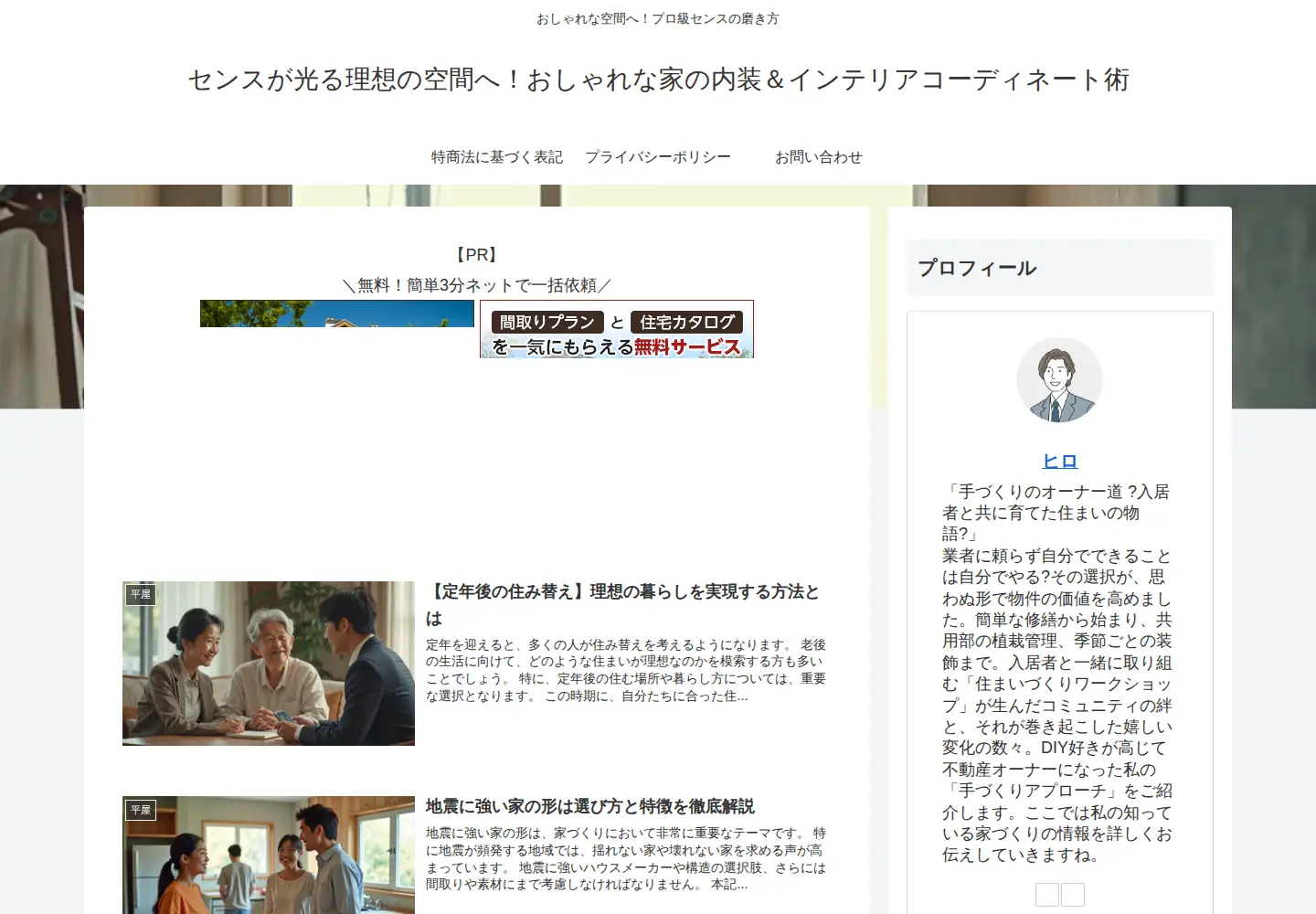1316x914 pixels.
Task: Click the 平屋 tag on the 定年後の住み替え thumbnail
Action: coord(141,594)
